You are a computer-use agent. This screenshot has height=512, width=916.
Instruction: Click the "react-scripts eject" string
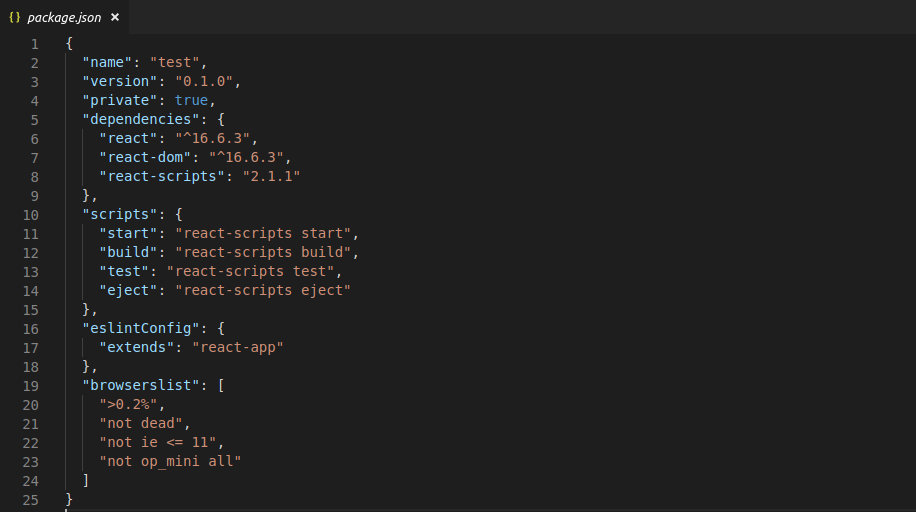click(263, 290)
